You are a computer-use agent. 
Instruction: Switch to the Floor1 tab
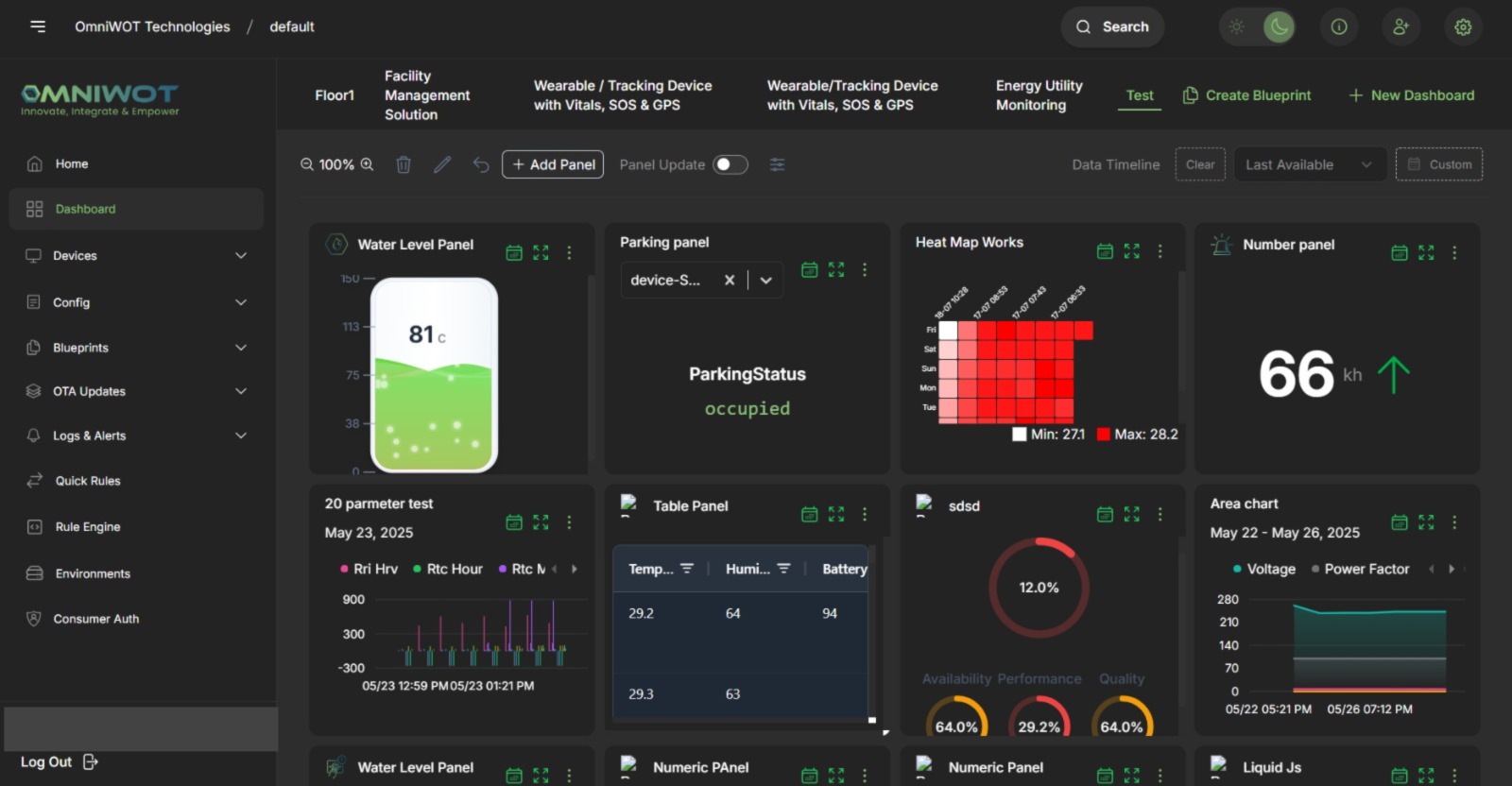(335, 95)
